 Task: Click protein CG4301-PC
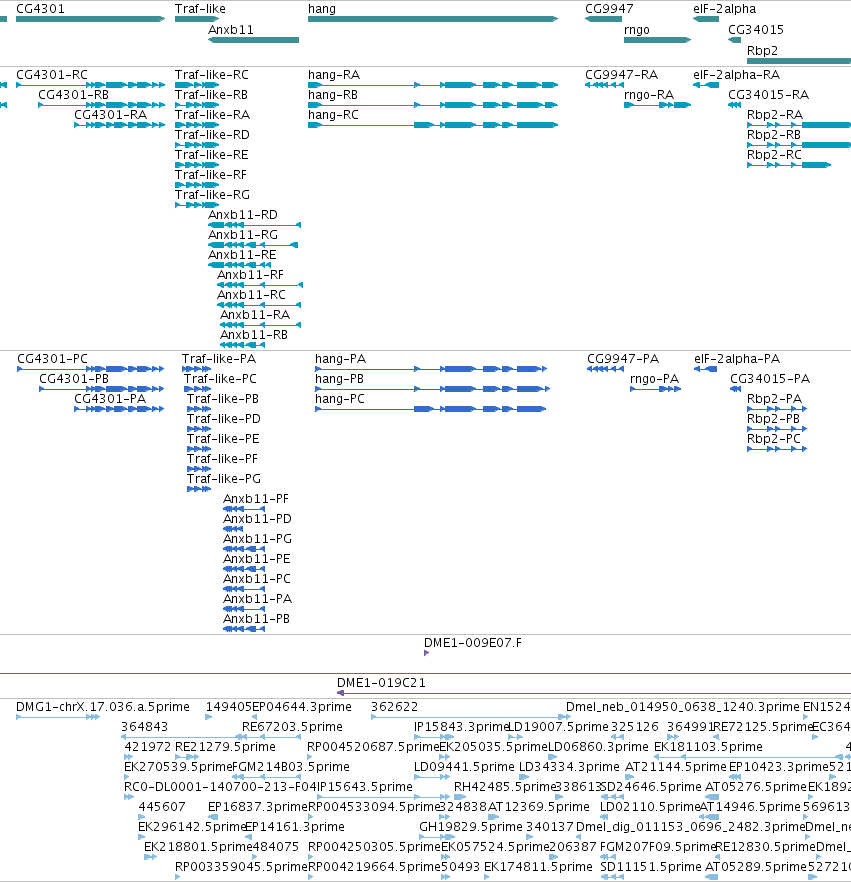click(x=91, y=369)
